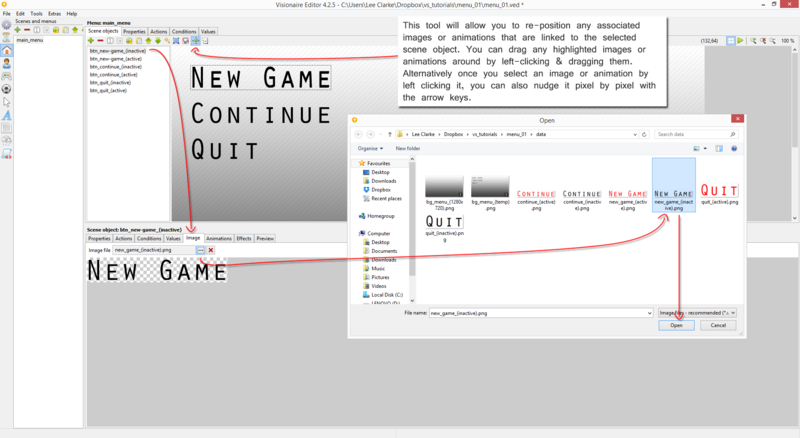Screen dimensions: 800x438
Task: Open the Scenes home icon in left sidebar
Action: [x=7, y=50]
